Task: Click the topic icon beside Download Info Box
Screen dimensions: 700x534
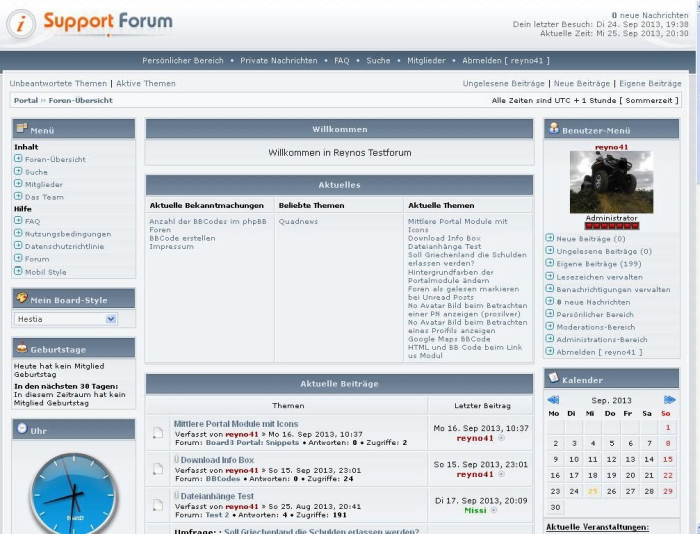Action: tap(157, 469)
